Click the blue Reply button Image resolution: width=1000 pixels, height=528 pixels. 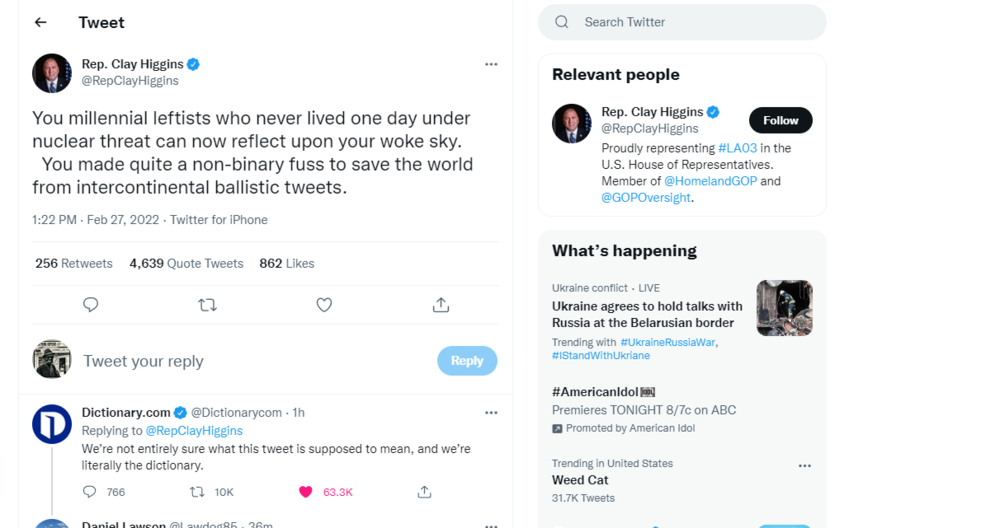pyautogui.click(x=467, y=361)
